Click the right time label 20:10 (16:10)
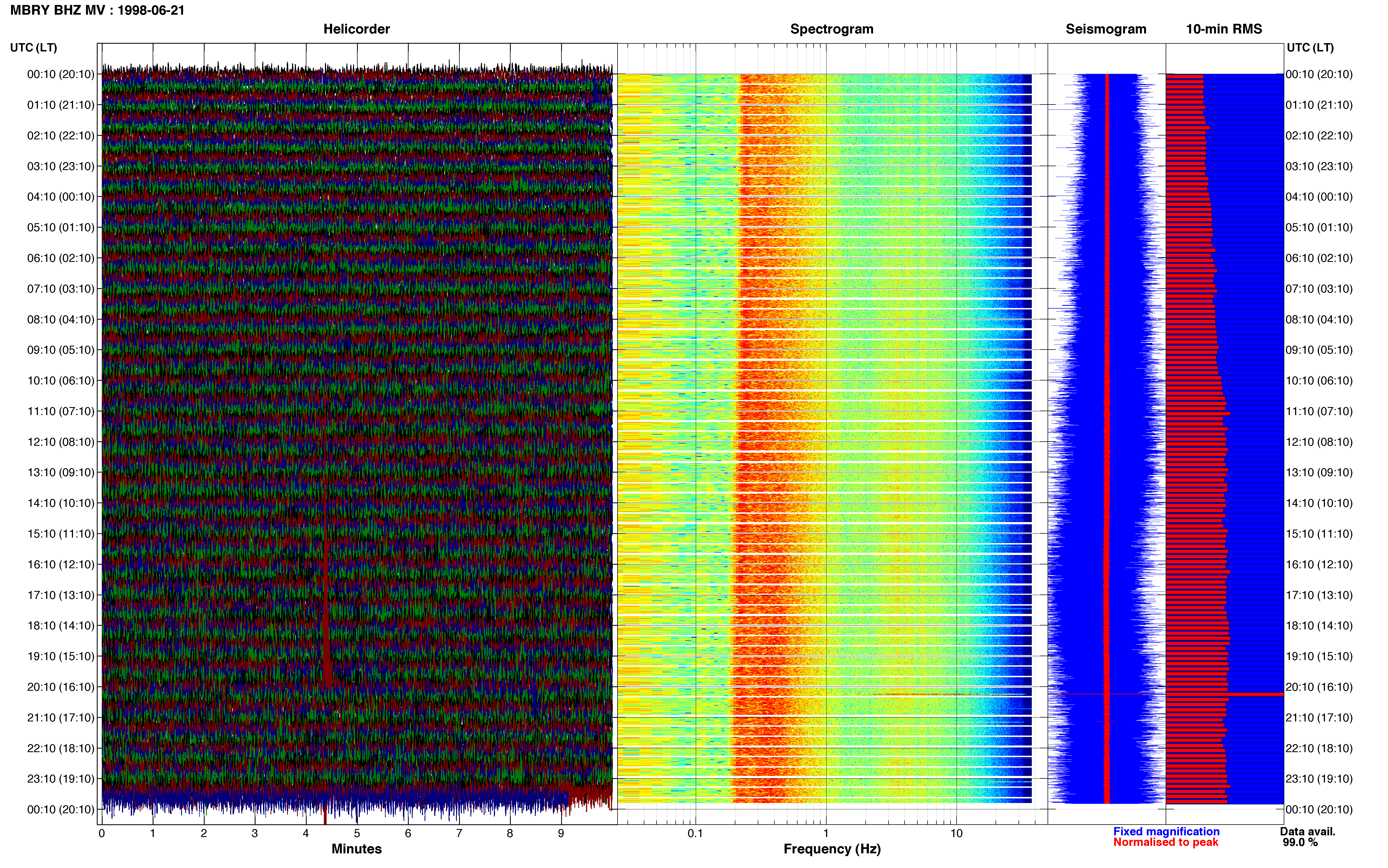The height and width of the screenshot is (868, 1388). (1319, 687)
